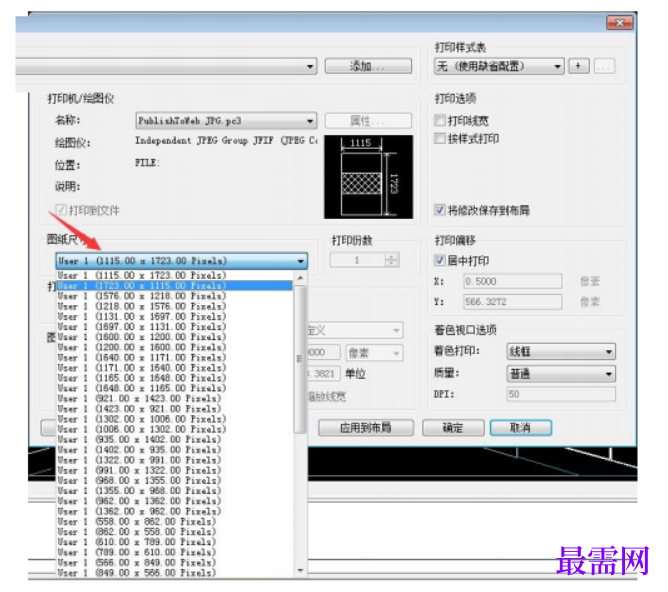Viewport: 668px width, 592px height.
Task: Toggle the 打印线宽 checkbox
Action: [x=440, y=121]
